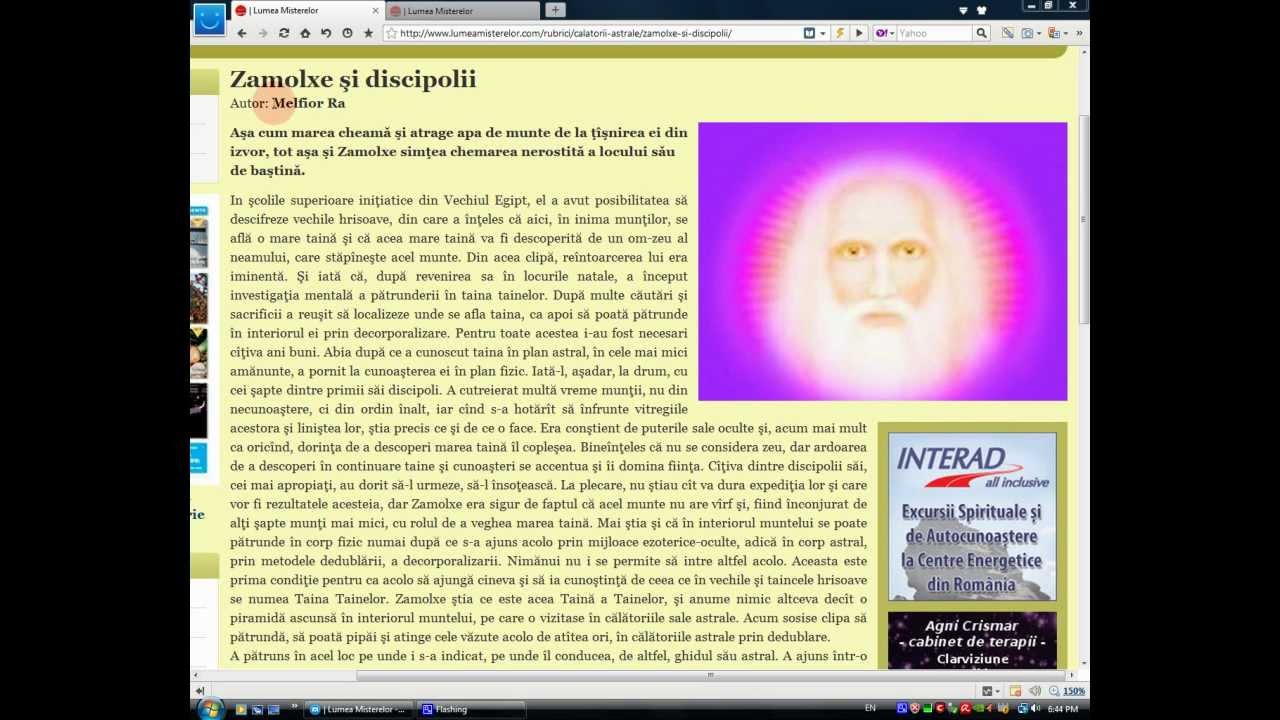Click the 150% zoom level

[x=1074, y=691]
